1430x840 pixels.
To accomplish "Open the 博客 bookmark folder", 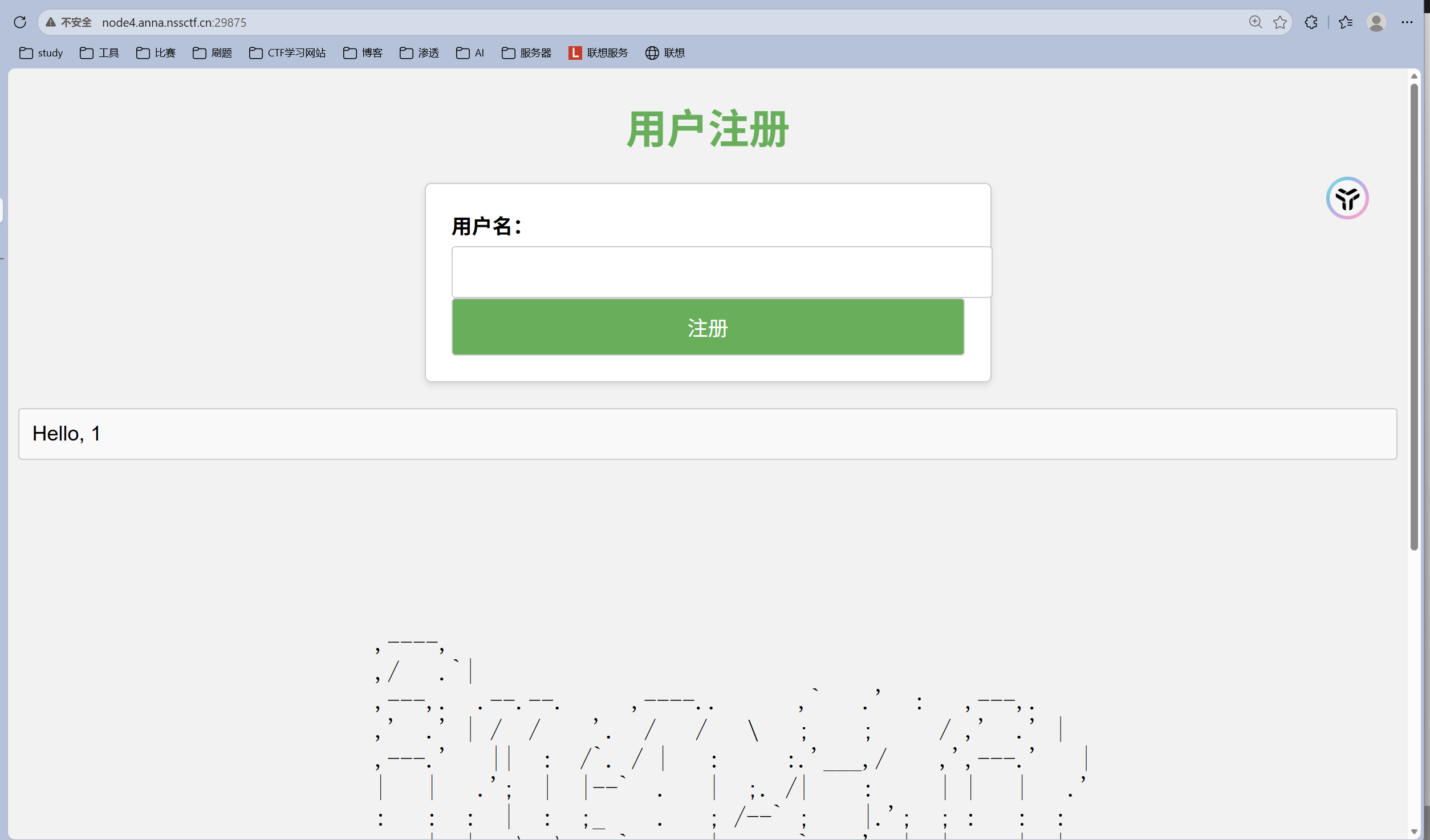I will coord(363,53).
